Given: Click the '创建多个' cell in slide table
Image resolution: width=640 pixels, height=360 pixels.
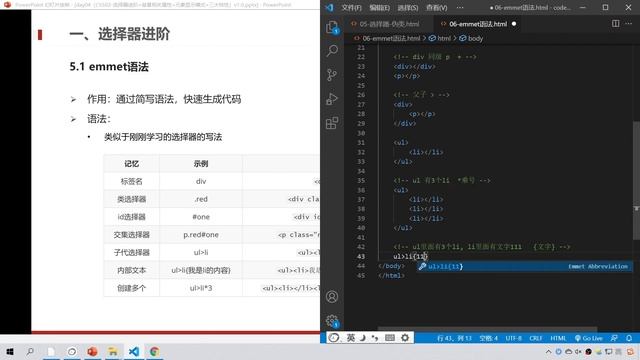Looking at the screenshot, I should (131, 288).
